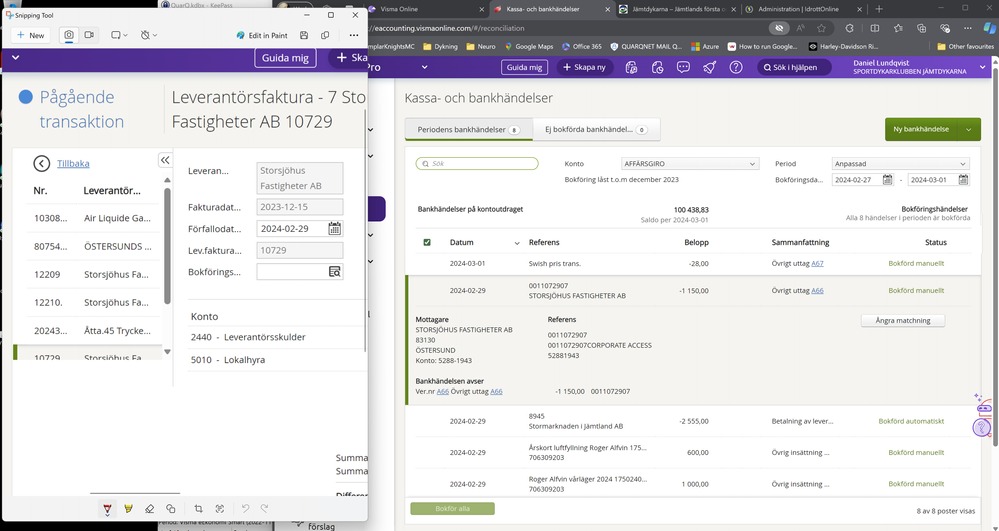Click Ångra matchning button
Screen dimensions: 999x531
click(x=902, y=321)
